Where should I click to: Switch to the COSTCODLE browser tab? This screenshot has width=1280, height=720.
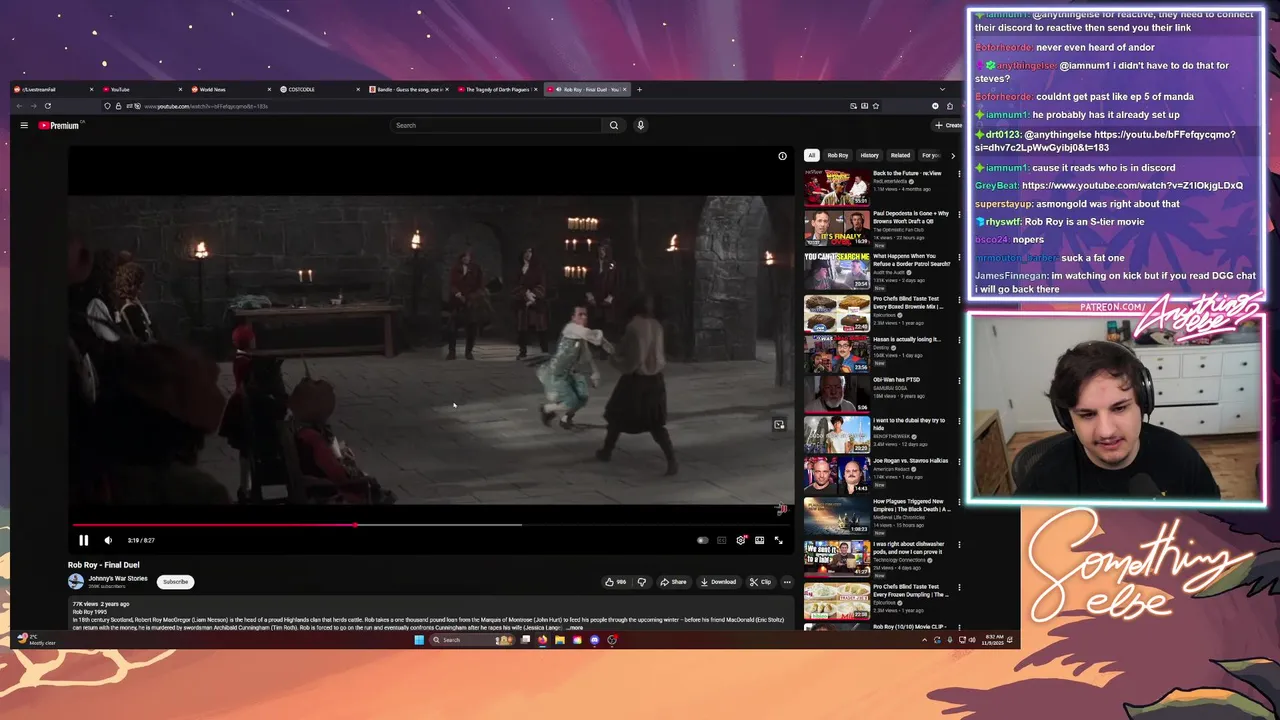click(x=318, y=89)
